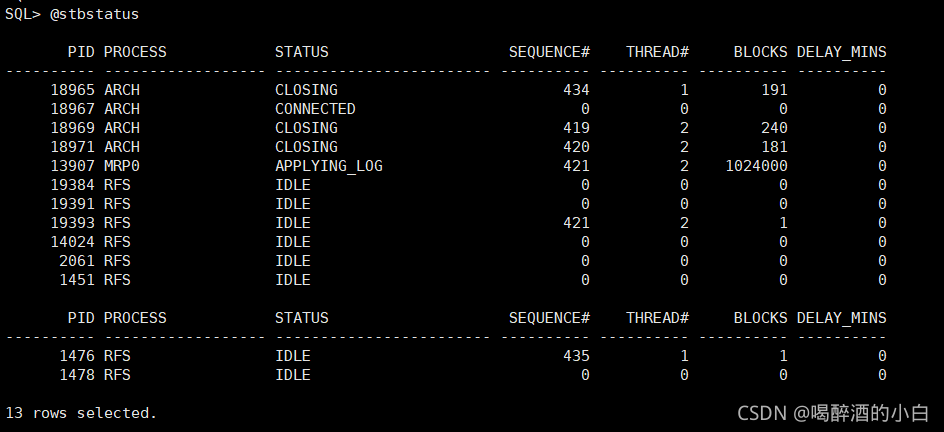Click sequence 421 in the MRP0 row
This screenshot has height=432, width=944.
tap(576, 166)
